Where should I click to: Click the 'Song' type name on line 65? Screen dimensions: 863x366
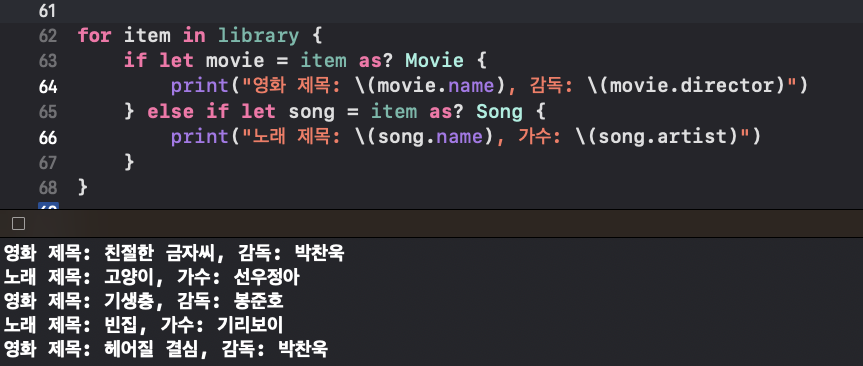pos(499,112)
